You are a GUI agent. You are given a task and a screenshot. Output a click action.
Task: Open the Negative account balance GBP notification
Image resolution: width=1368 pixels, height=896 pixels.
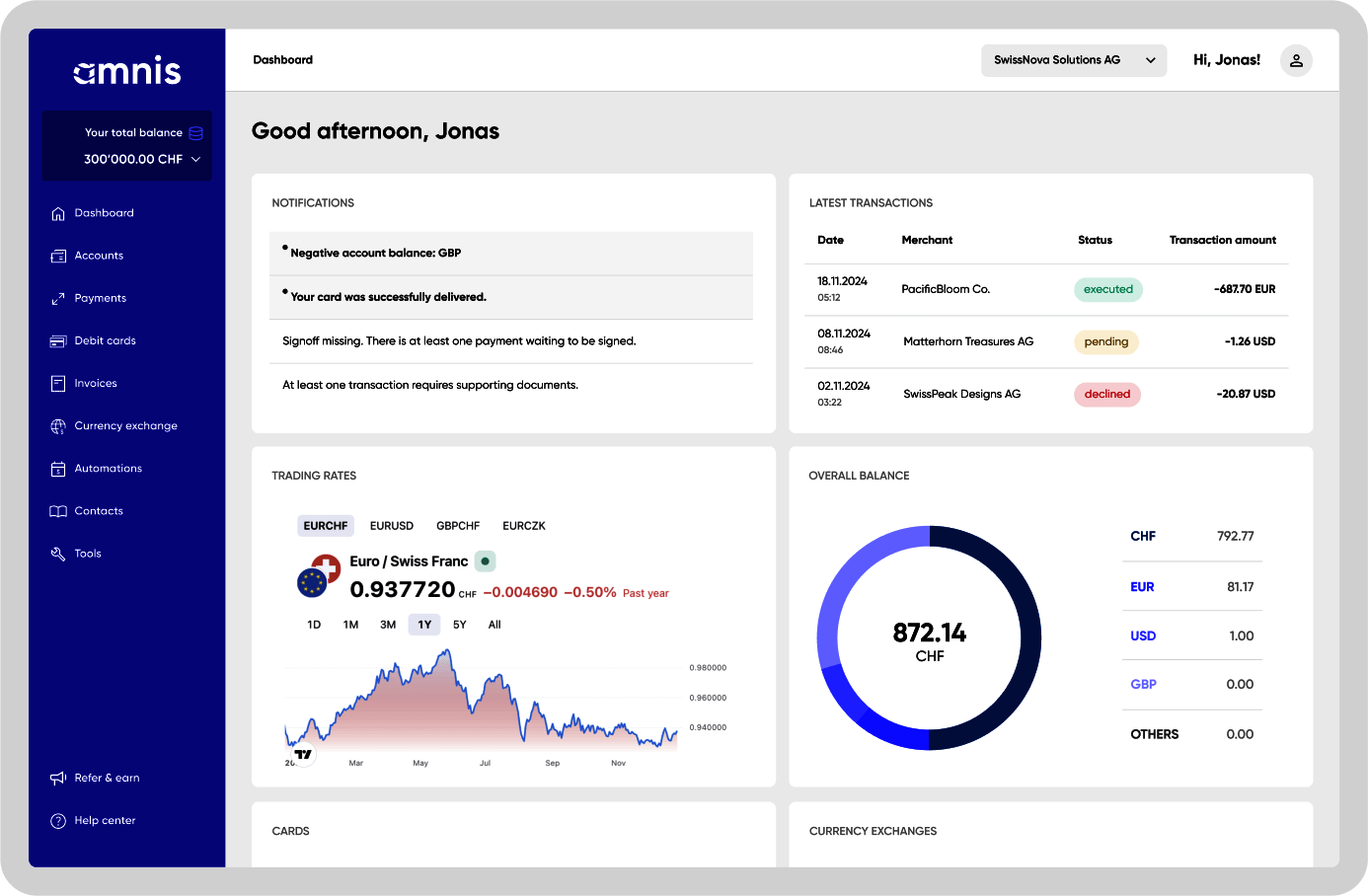(511, 254)
